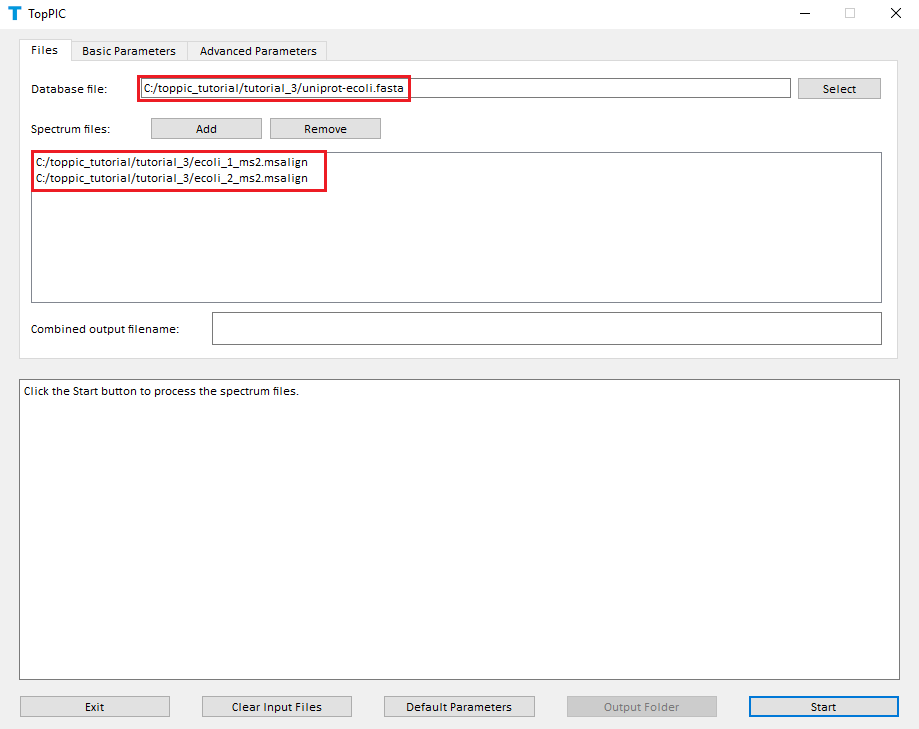Minimize the TopPIC window
The image size is (919, 729).
[x=804, y=14]
